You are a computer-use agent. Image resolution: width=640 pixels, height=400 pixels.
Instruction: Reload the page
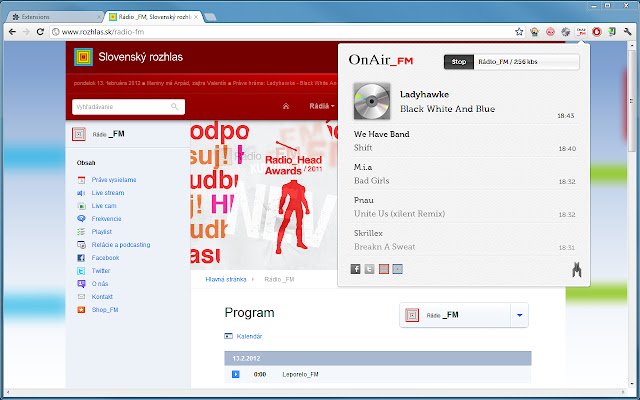point(40,32)
